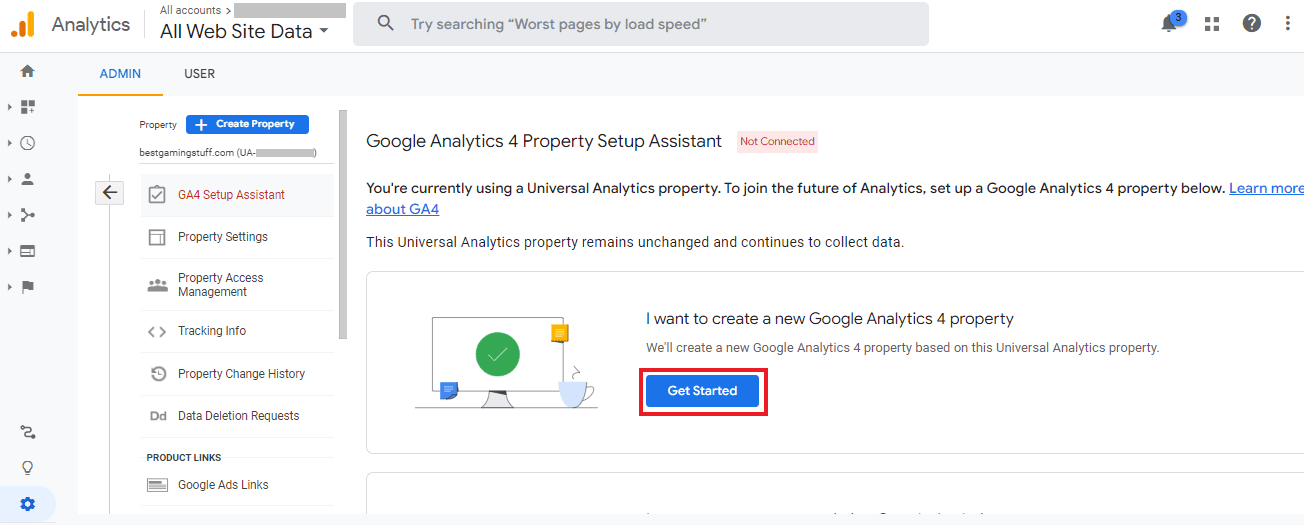Screen dimensions: 1304x525
Task: Expand the Realtime section arrow
Action: (10, 143)
